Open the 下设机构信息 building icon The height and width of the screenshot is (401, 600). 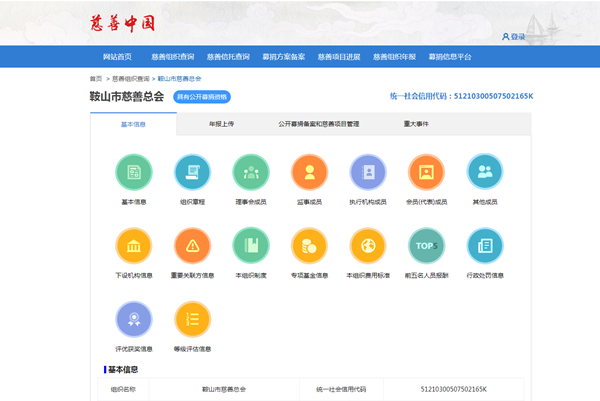(134, 246)
